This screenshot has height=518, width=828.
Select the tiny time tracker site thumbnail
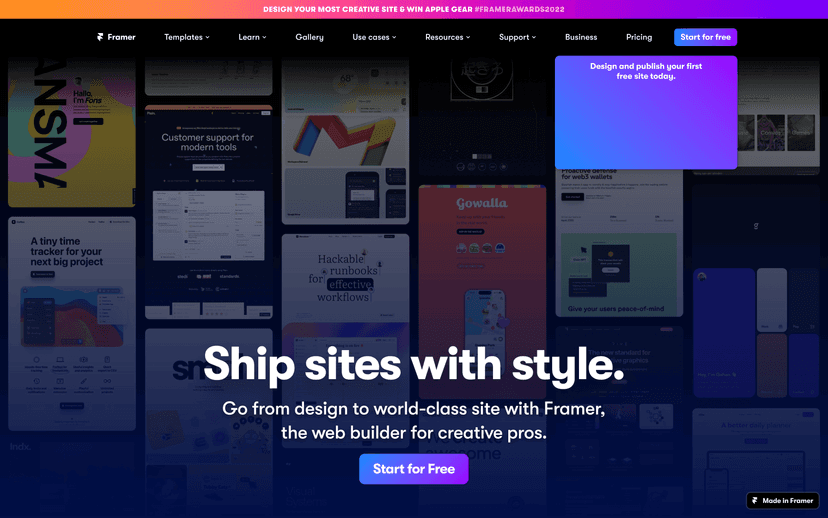point(72,324)
